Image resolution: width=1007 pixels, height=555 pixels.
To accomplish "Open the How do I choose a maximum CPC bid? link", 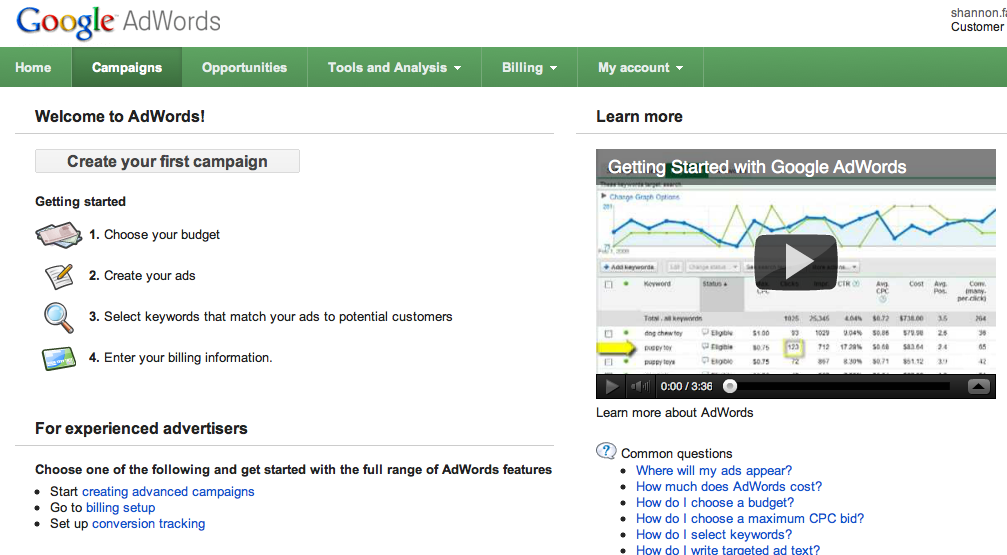I will (x=750, y=518).
